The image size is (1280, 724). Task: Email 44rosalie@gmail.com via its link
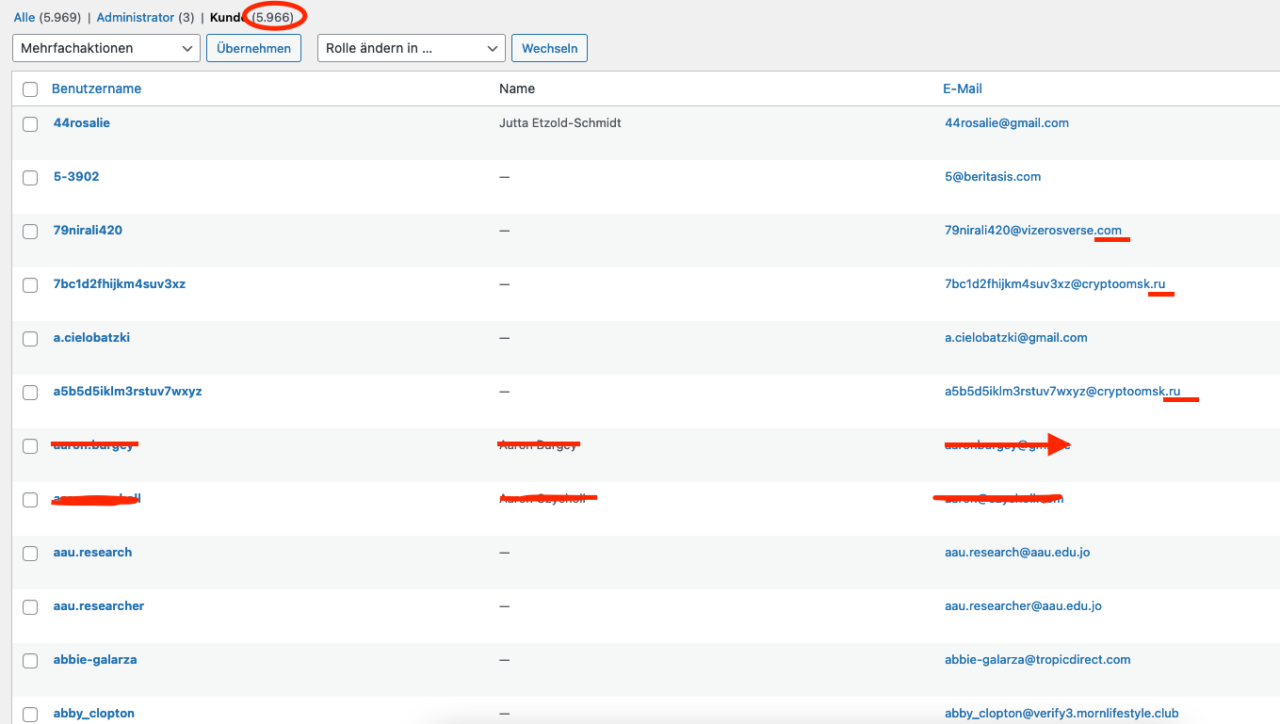point(1006,123)
